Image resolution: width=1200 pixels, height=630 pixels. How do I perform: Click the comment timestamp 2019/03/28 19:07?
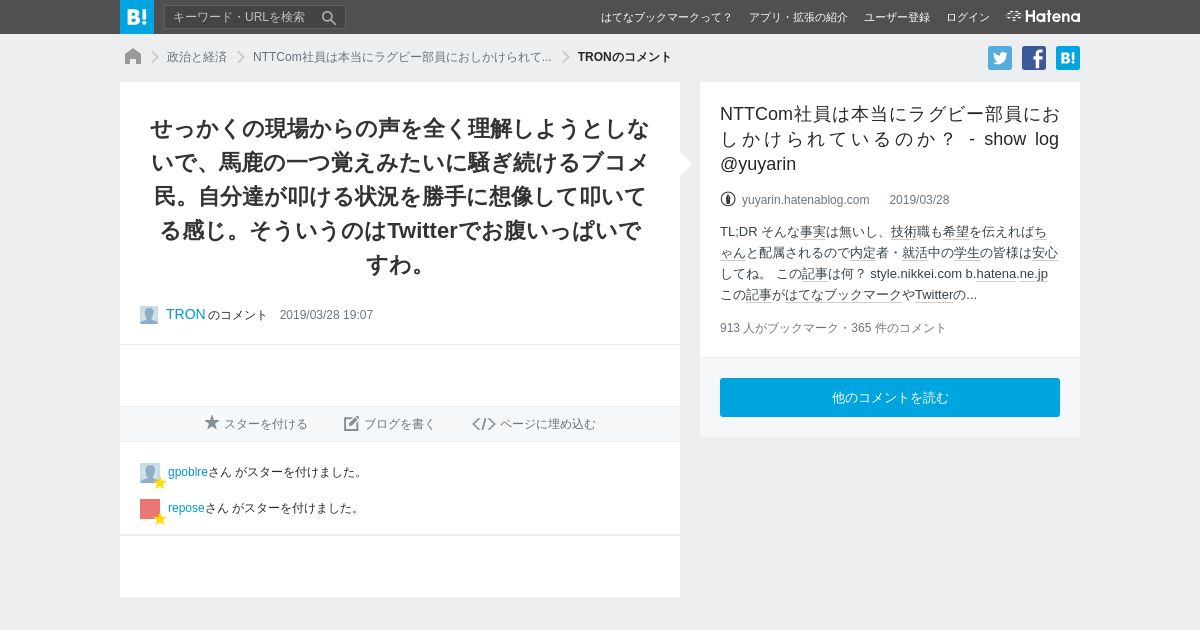tap(326, 315)
